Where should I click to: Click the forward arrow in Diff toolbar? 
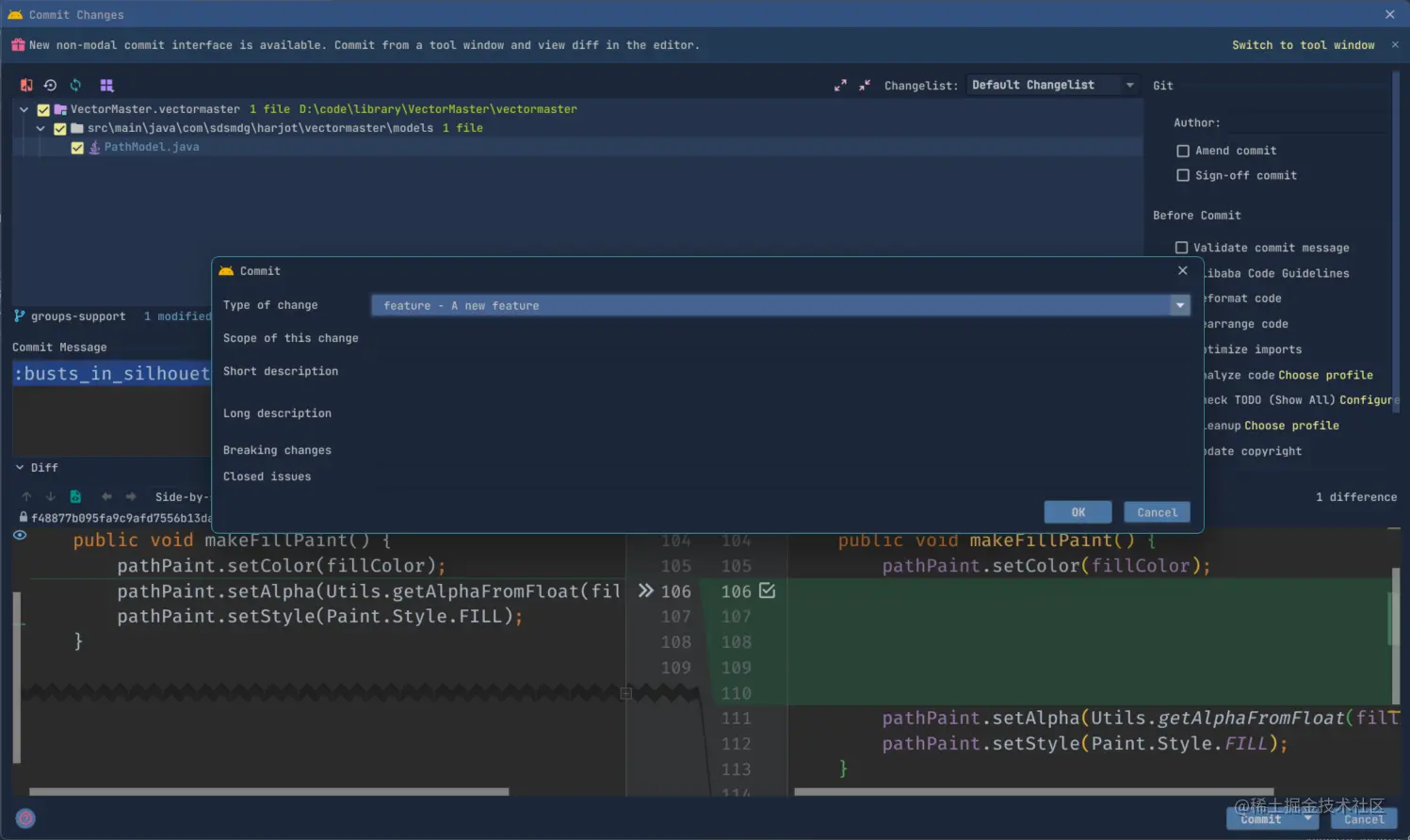[131, 496]
